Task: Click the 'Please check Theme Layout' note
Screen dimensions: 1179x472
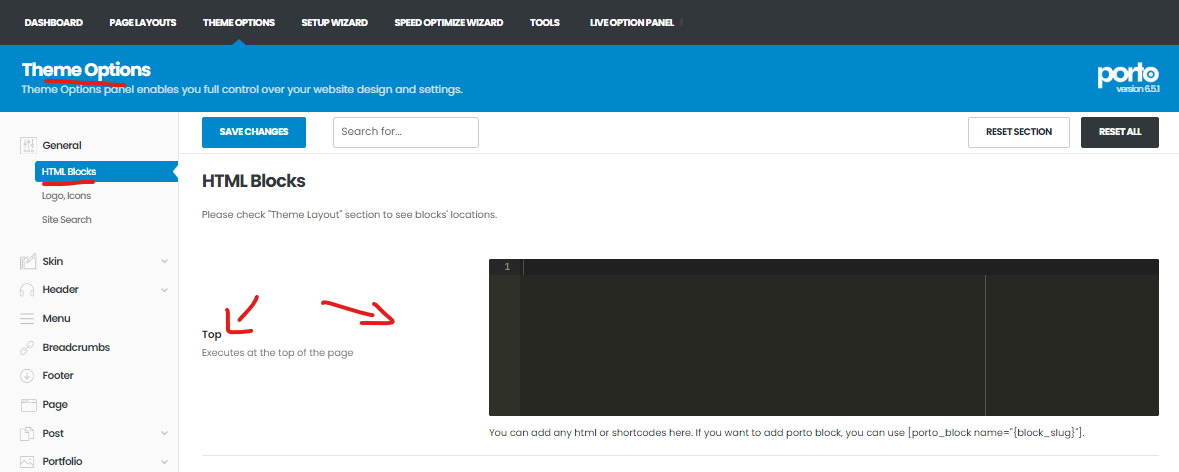Action: (x=350, y=215)
